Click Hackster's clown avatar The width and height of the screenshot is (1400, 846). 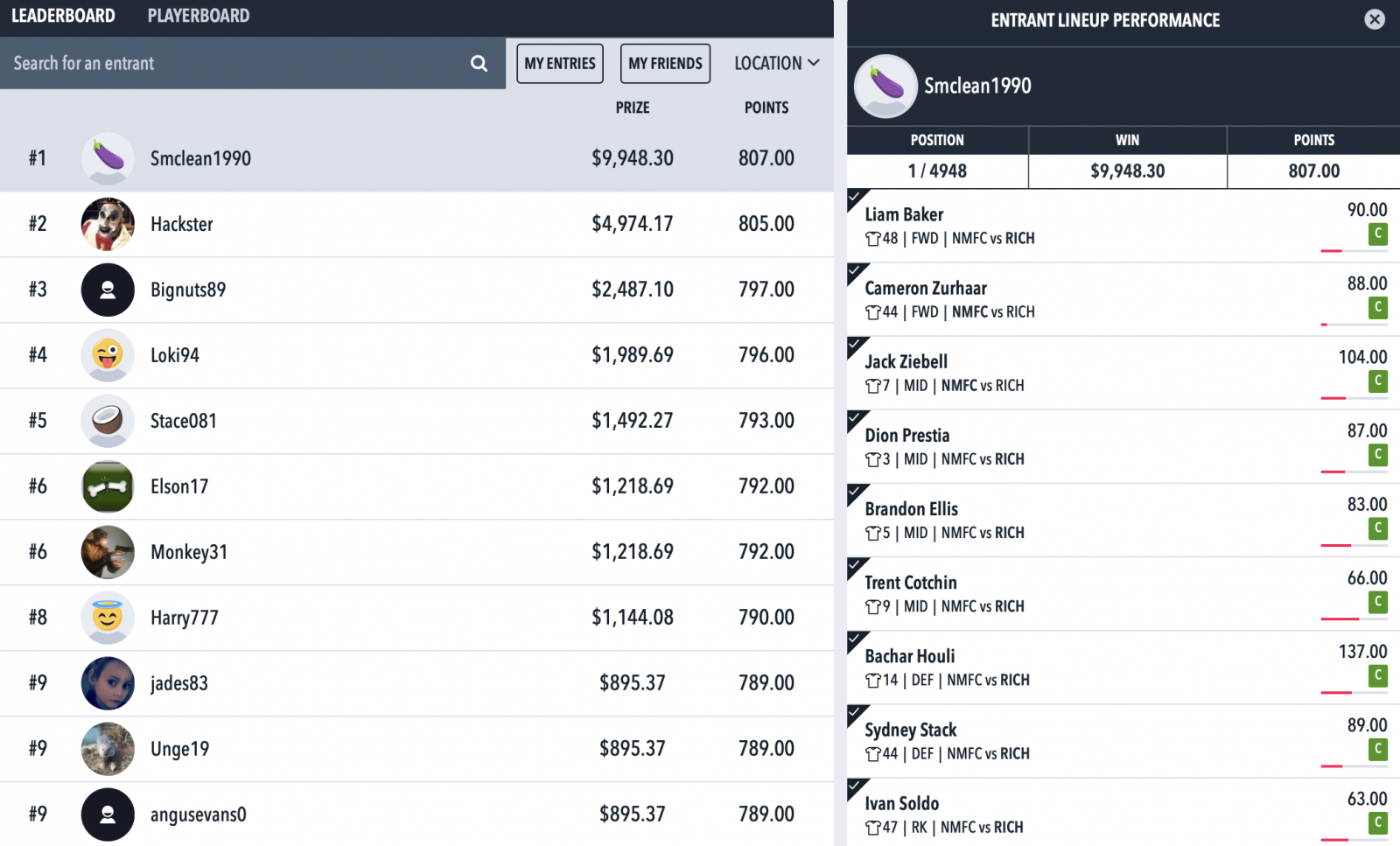pyautogui.click(x=108, y=224)
